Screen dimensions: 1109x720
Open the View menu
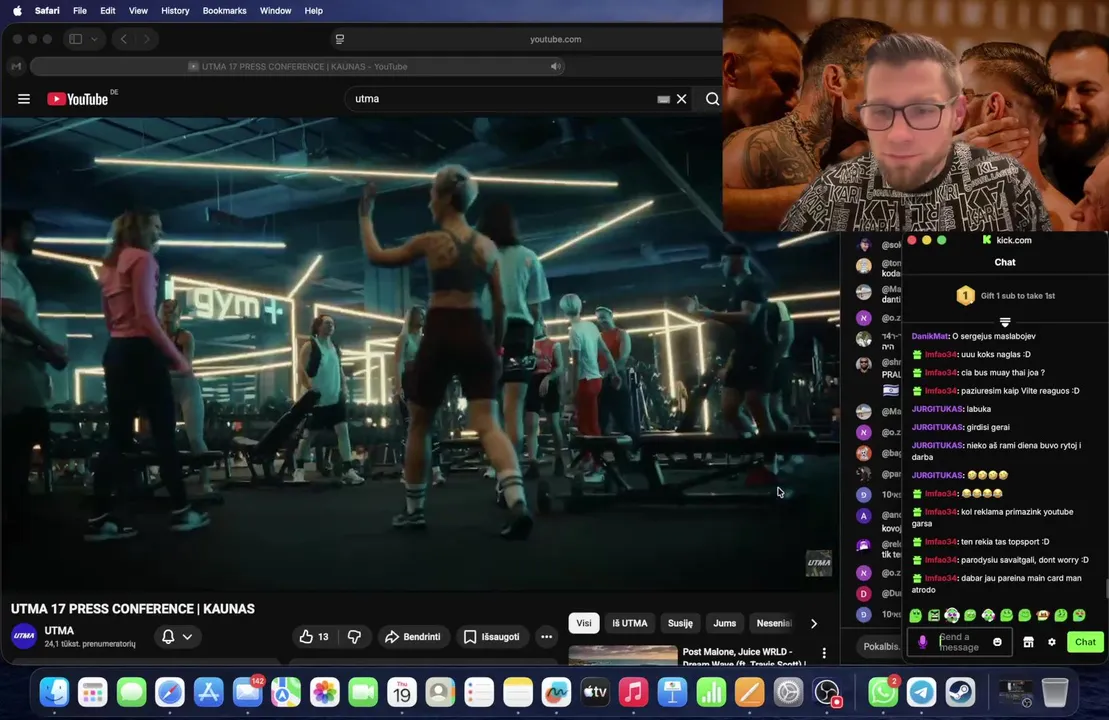click(x=138, y=11)
